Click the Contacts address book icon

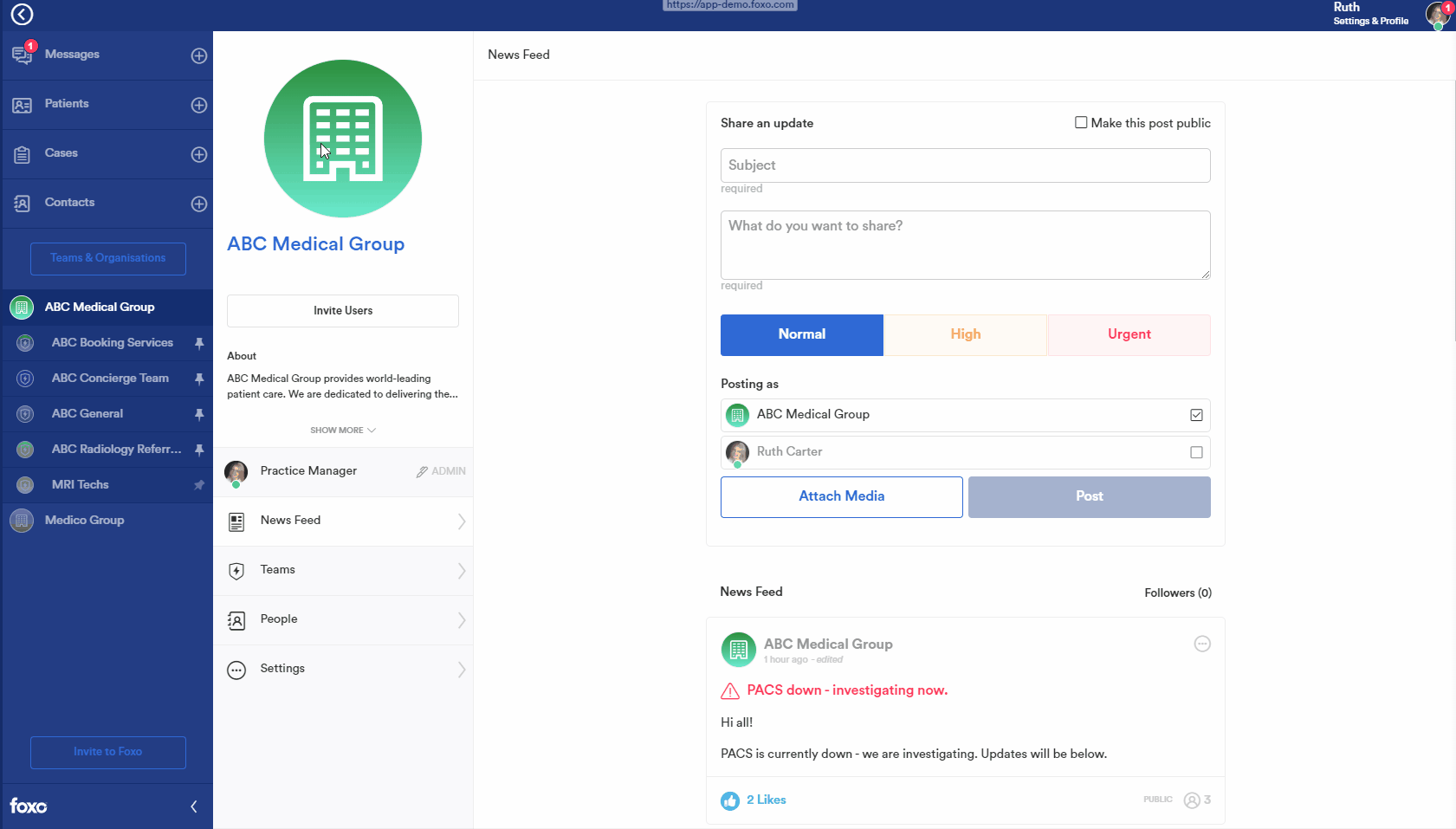(x=22, y=204)
